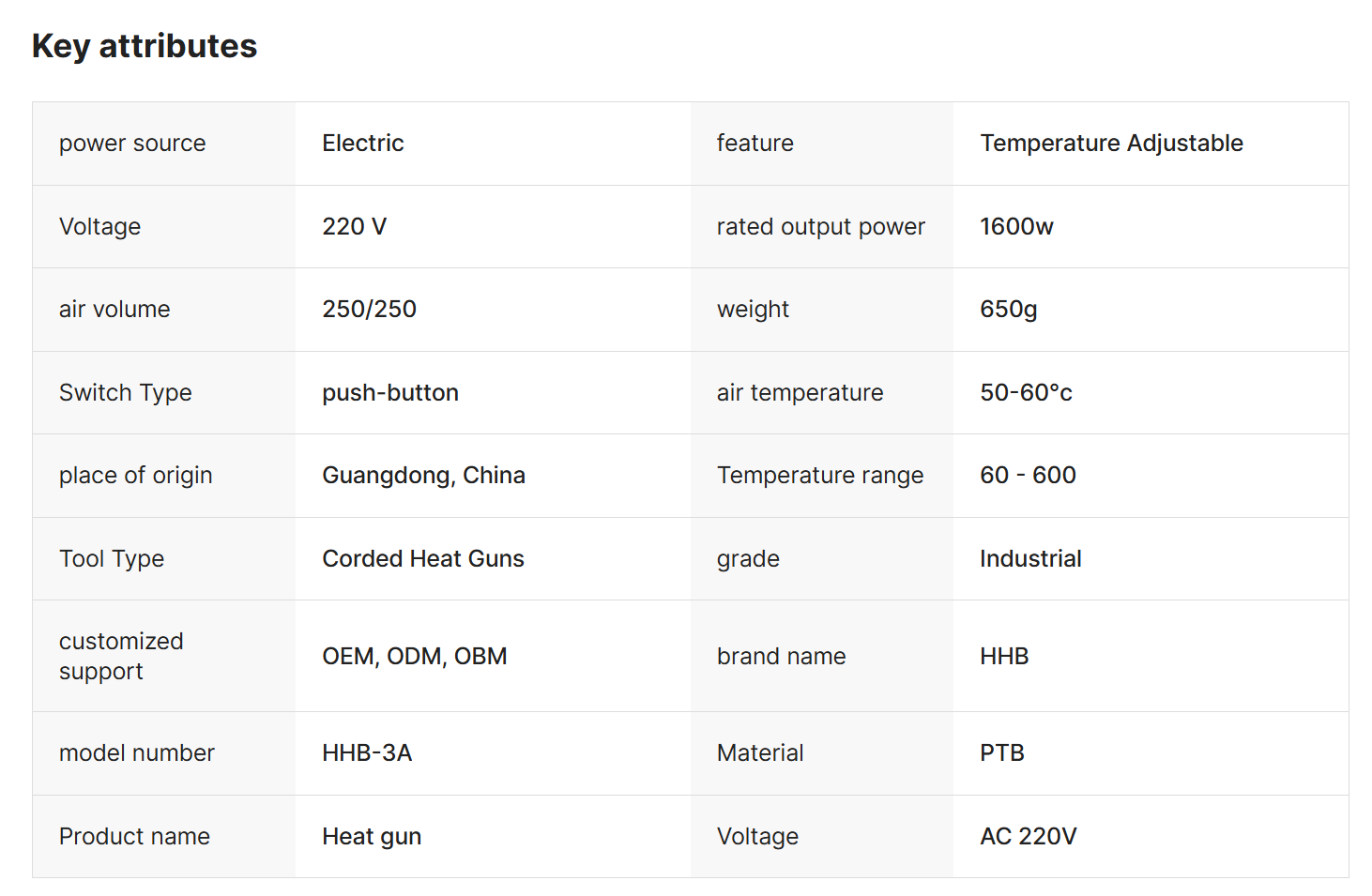Click the AC 220V voltage value

click(x=1028, y=836)
